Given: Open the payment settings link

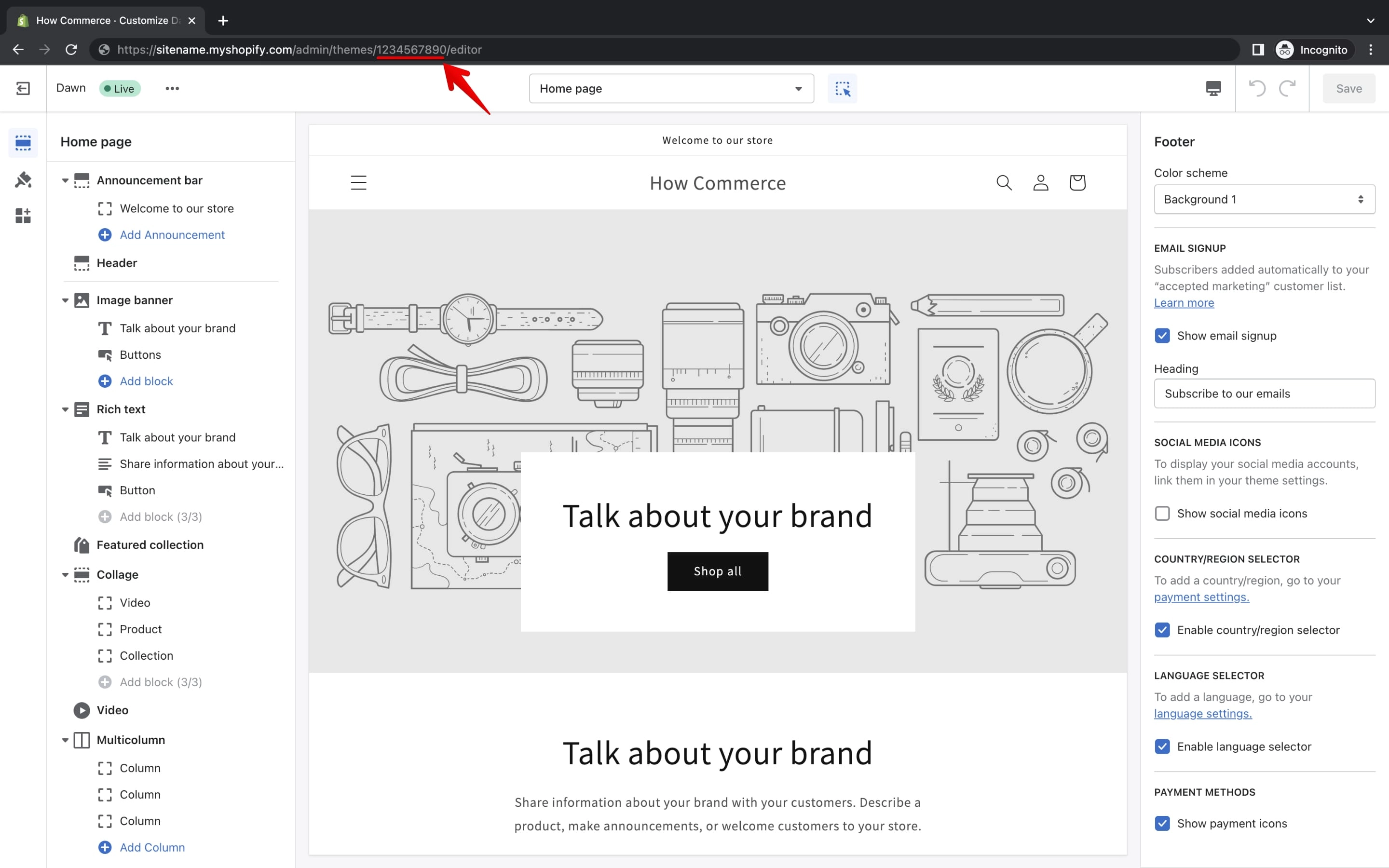Looking at the screenshot, I should [x=1201, y=597].
